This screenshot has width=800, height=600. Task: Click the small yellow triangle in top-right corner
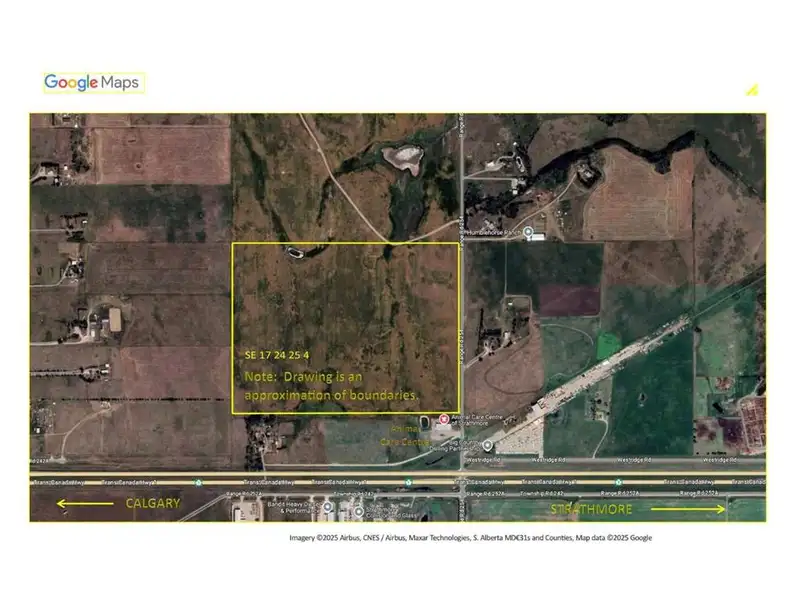point(751,90)
